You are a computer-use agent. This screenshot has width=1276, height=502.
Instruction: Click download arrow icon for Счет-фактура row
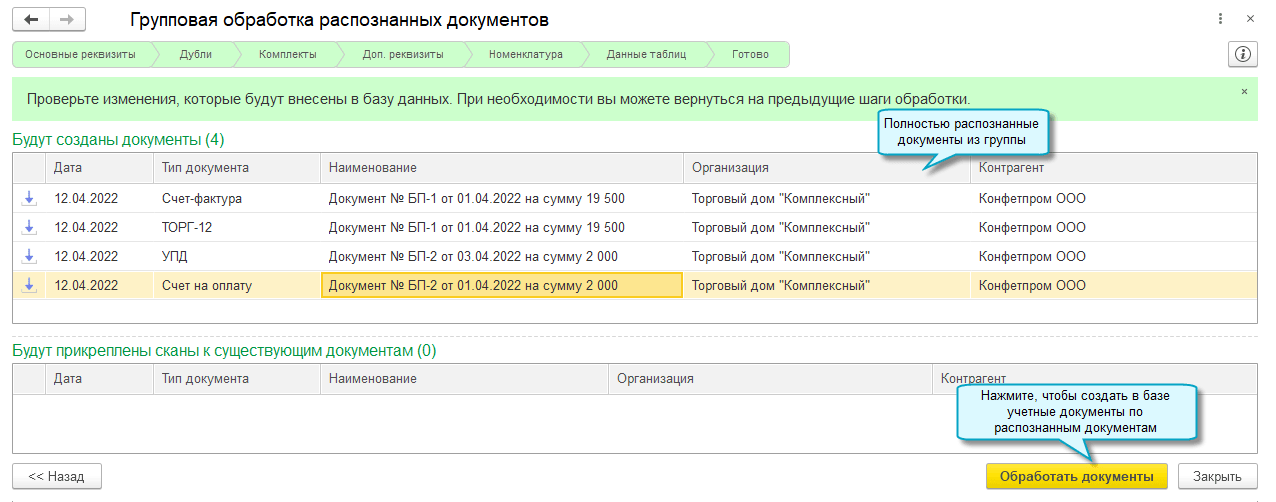[29, 198]
